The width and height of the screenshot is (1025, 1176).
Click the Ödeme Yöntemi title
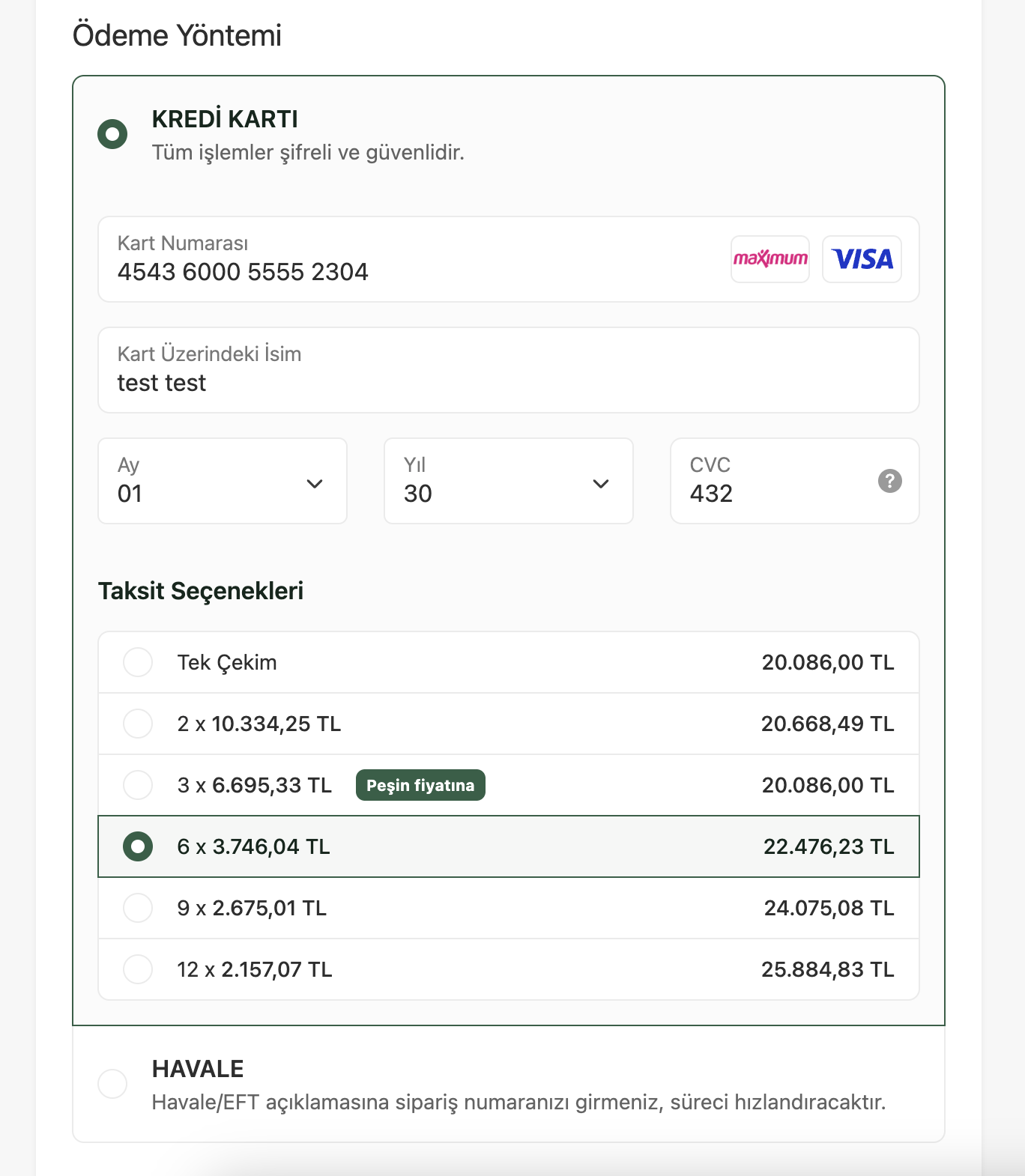(x=177, y=35)
